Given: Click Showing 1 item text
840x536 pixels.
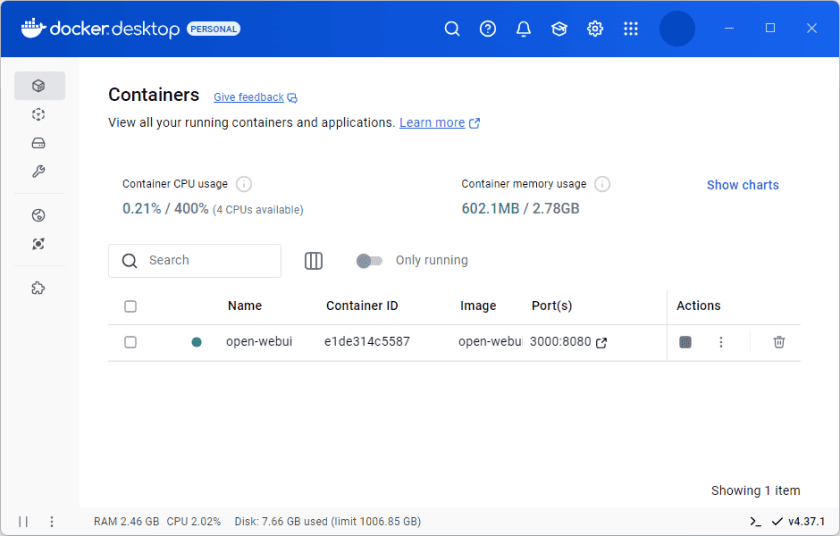Looking at the screenshot, I should [x=755, y=490].
